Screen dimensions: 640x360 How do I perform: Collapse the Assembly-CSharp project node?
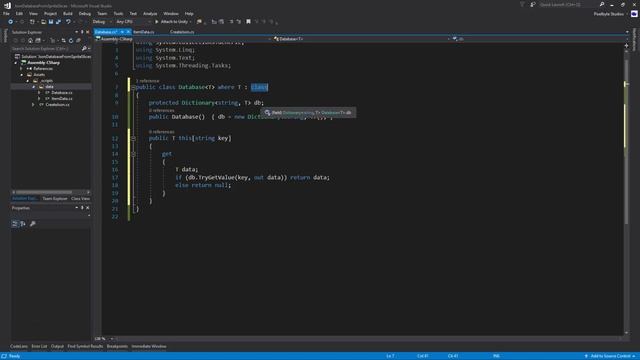tap(16, 63)
